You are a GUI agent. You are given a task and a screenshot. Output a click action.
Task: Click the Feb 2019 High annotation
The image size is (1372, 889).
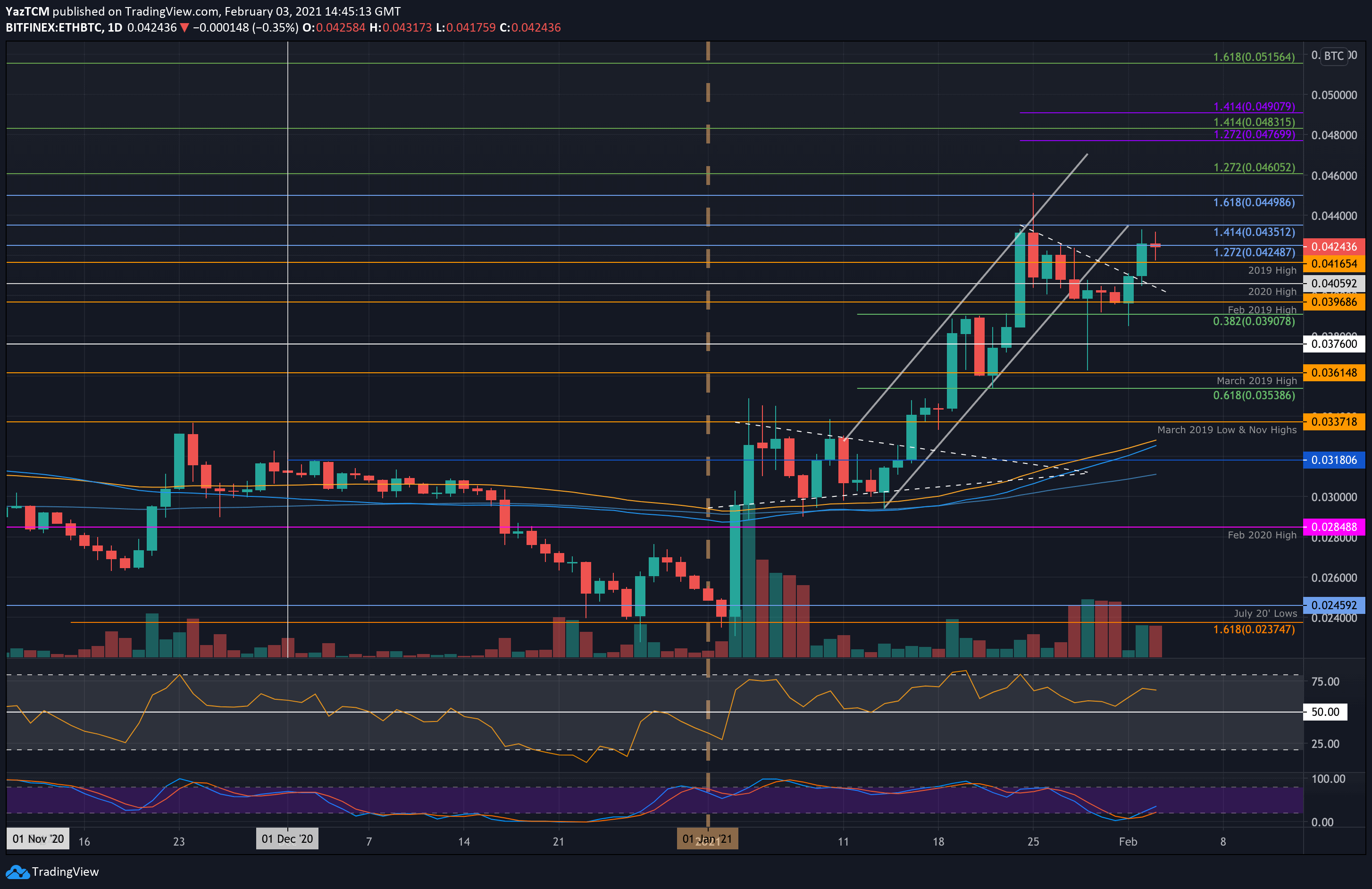1262,310
